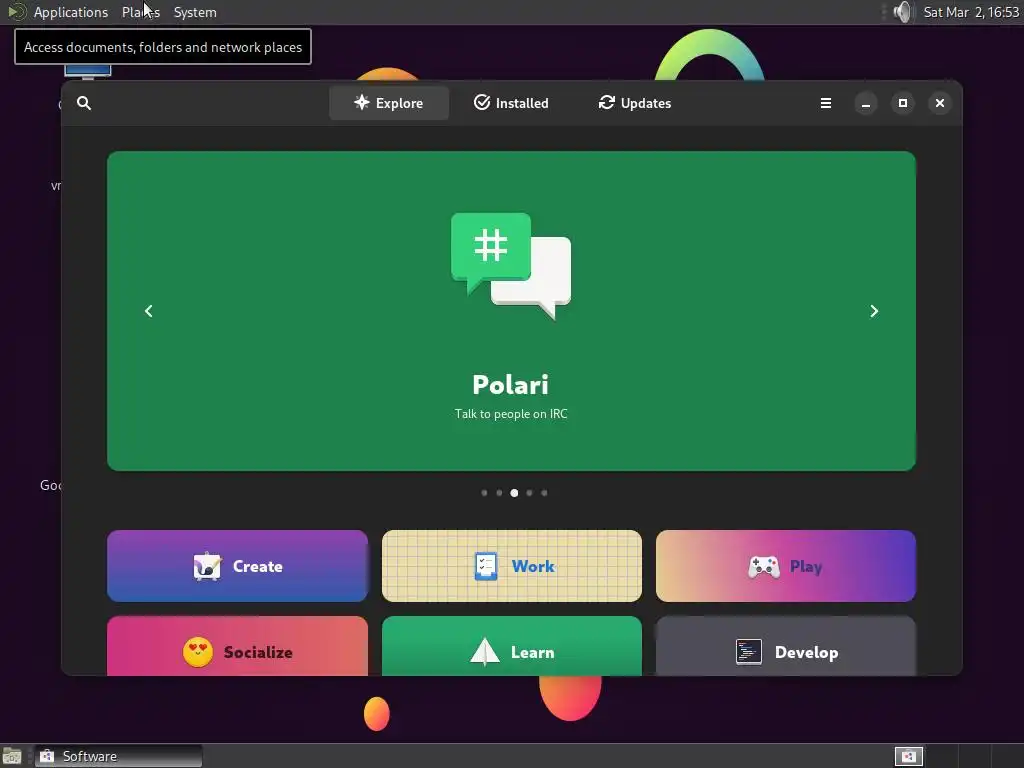Open the Work category
Image resolution: width=1024 pixels, height=768 pixels.
[512, 566]
